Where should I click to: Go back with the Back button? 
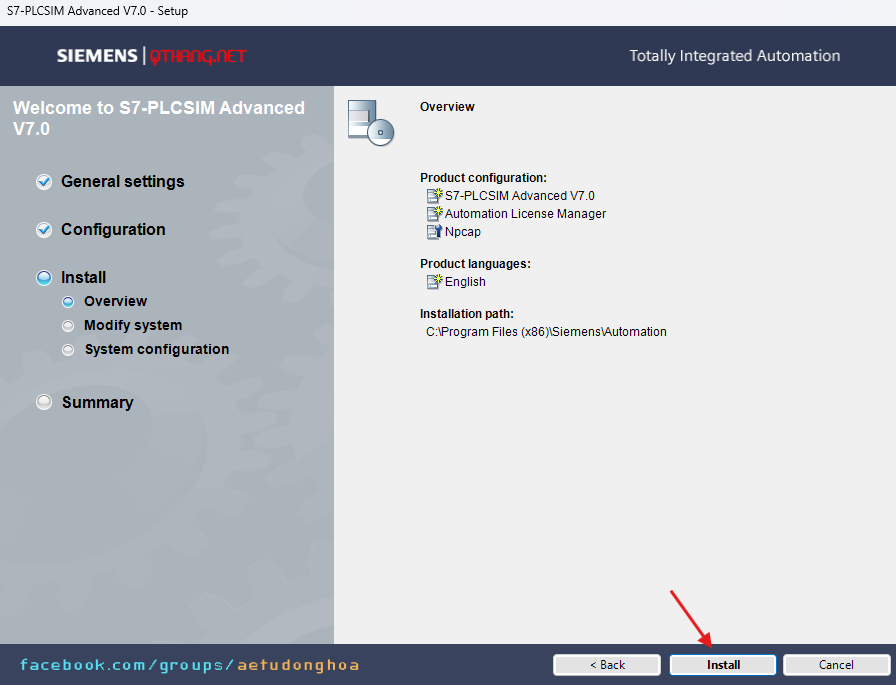coord(607,665)
